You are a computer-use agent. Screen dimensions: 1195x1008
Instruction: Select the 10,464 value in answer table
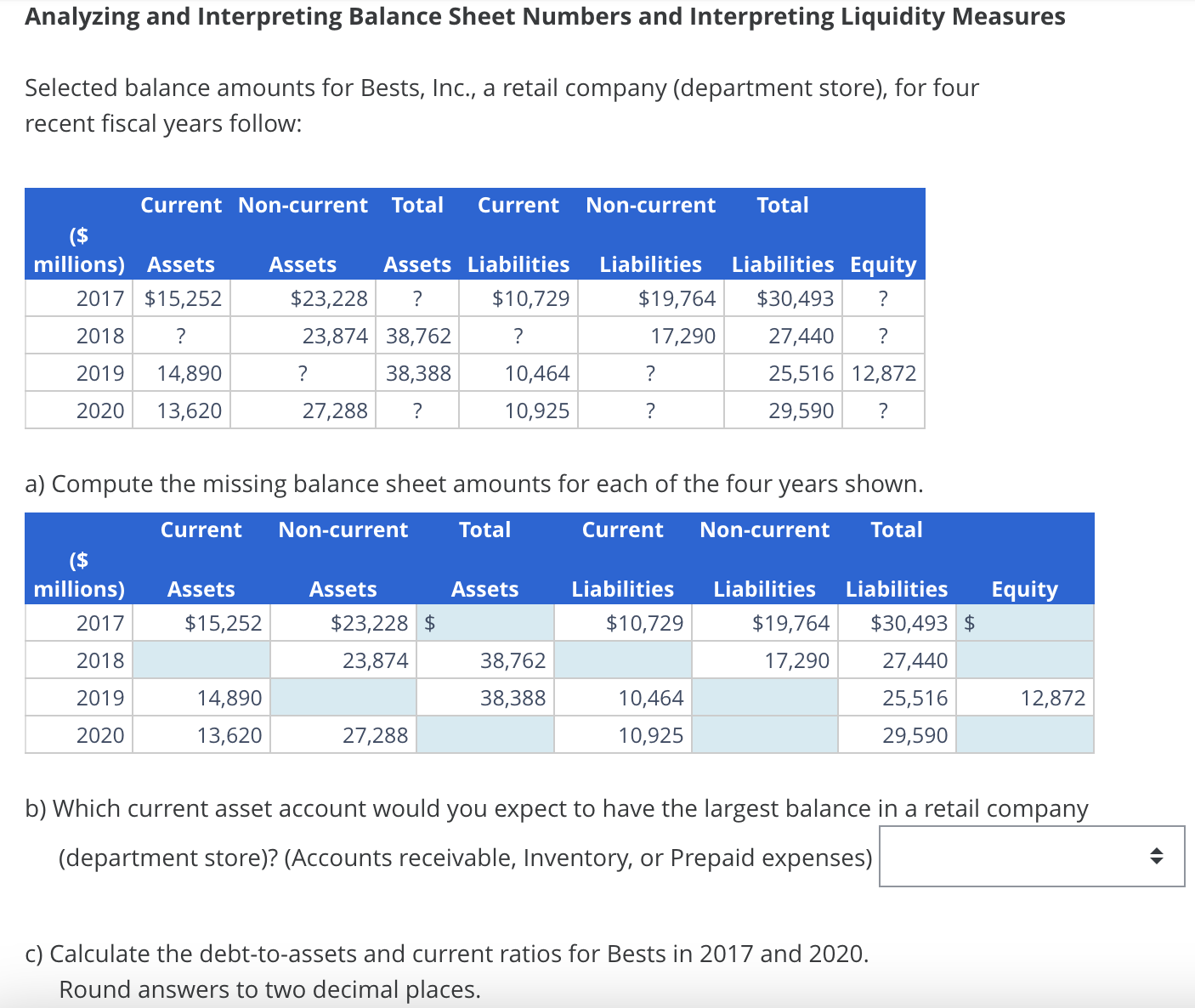pyautogui.click(x=651, y=698)
